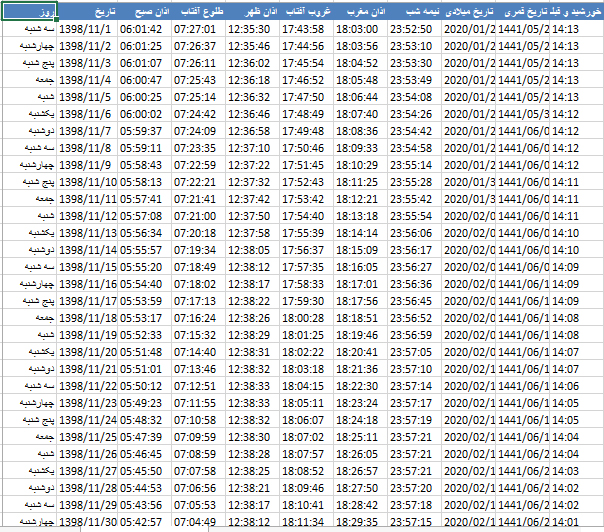604x532 pixels.
Task: Click the cell showing 17:47:50
Action: [306, 97]
